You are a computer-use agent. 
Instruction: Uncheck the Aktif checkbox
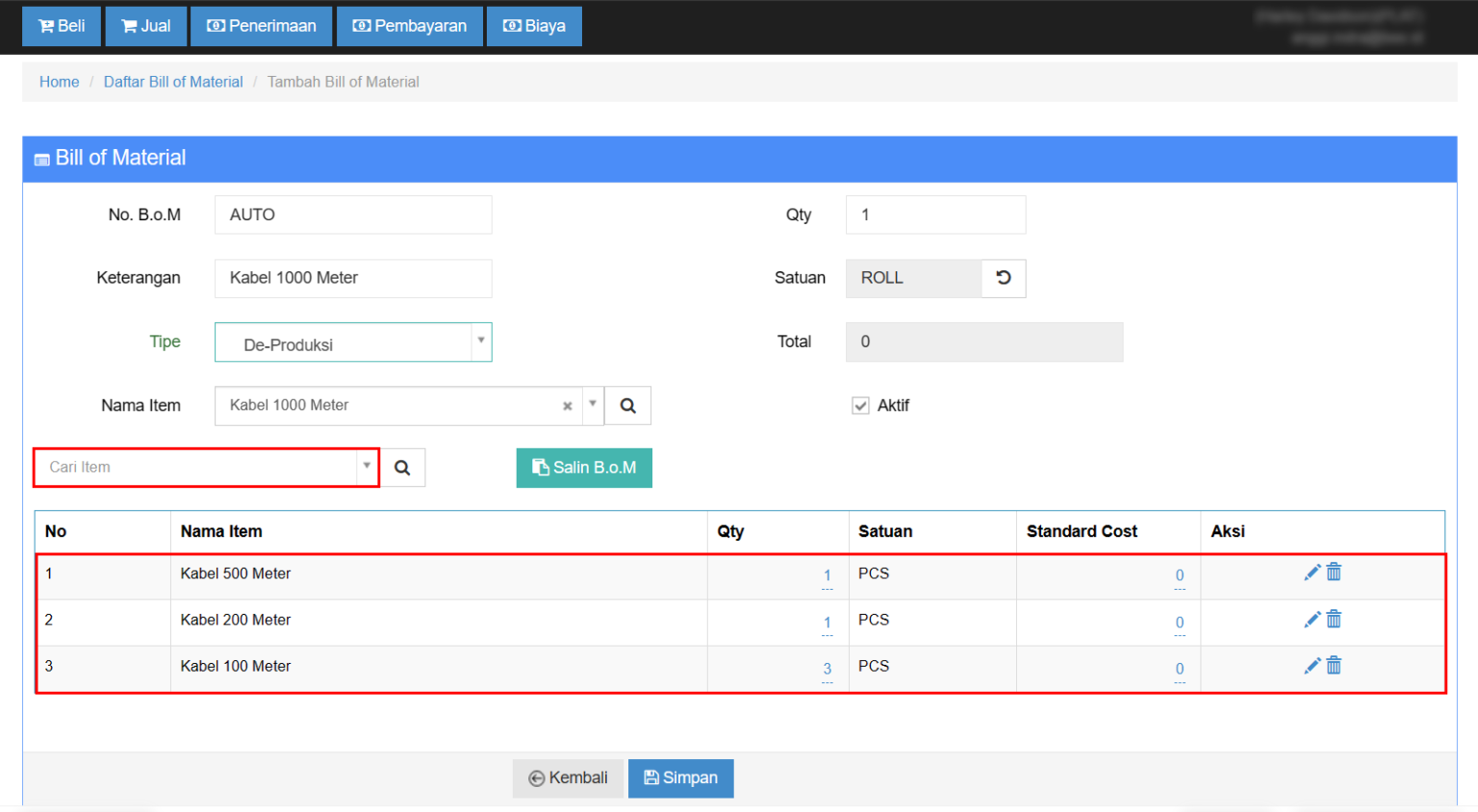tap(859, 405)
